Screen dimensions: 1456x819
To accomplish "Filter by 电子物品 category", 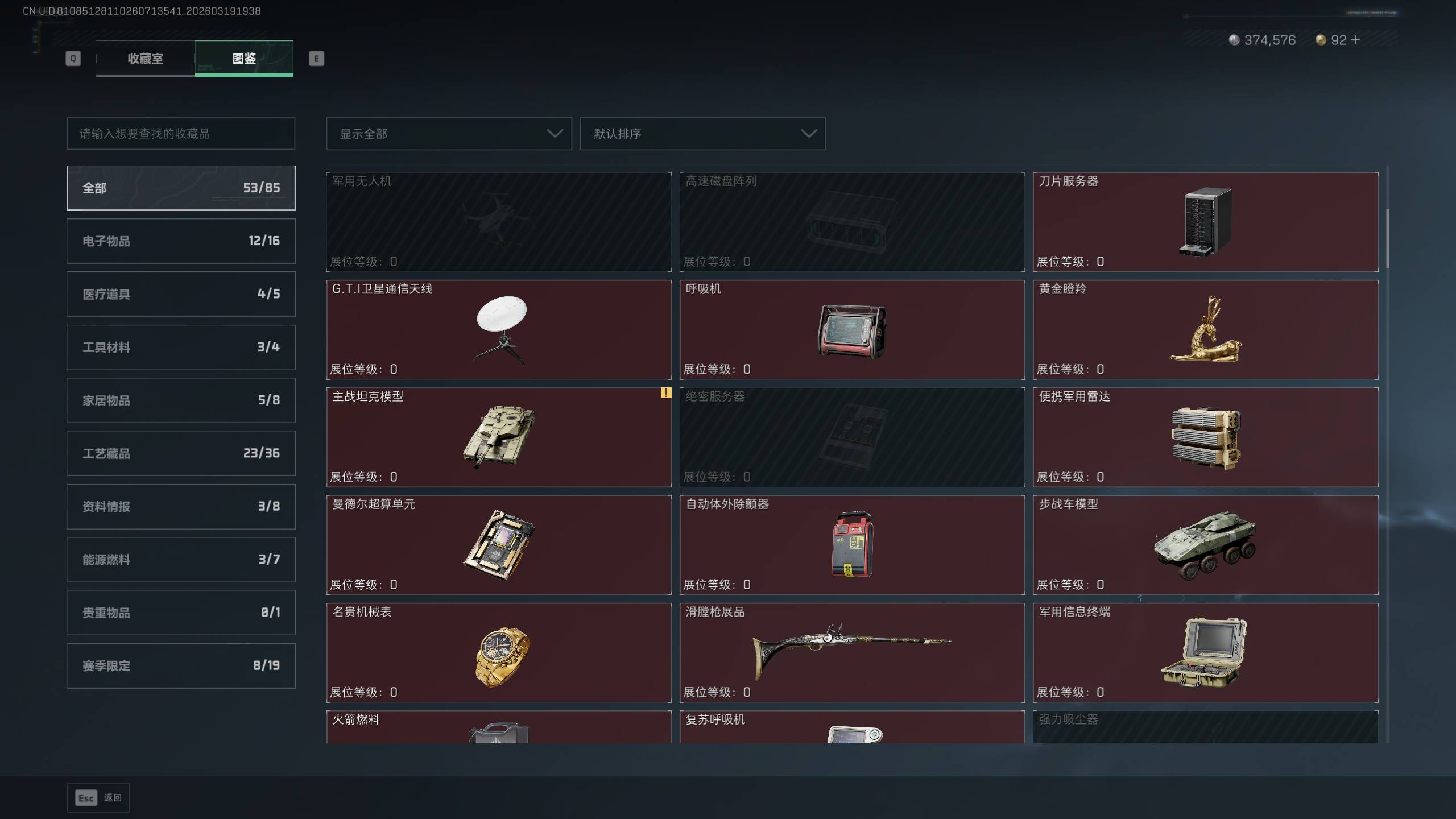I will [x=181, y=241].
